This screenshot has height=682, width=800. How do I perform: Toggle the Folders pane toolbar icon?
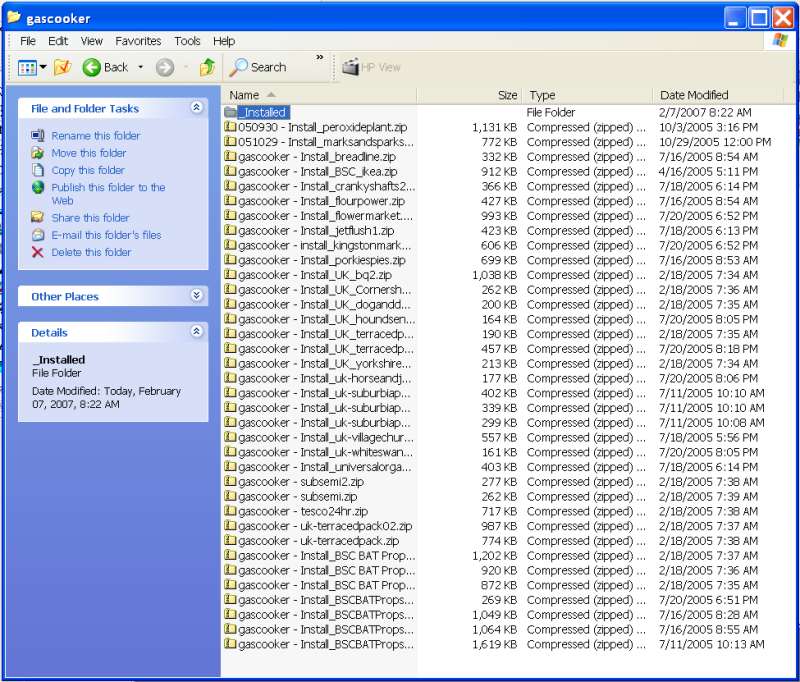62,67
